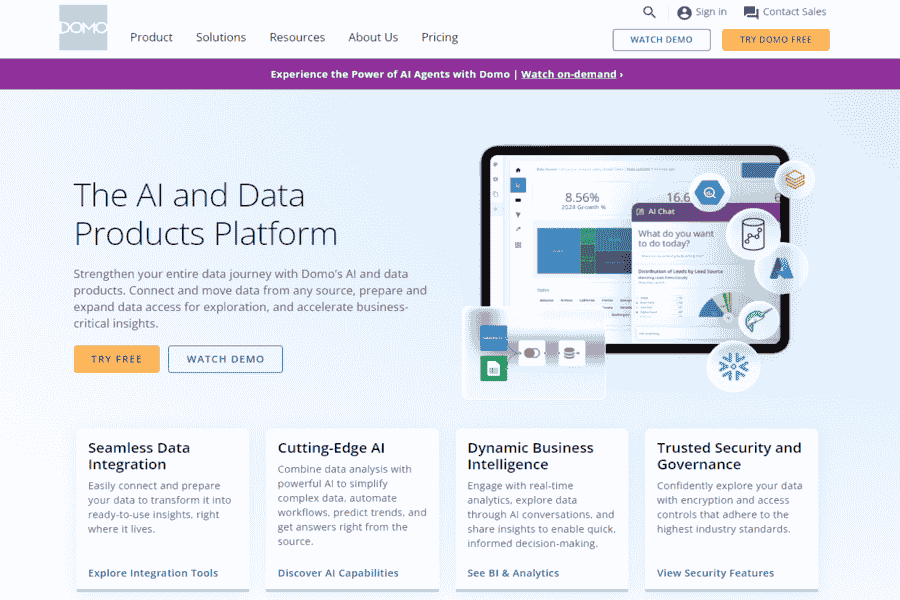Open the About Us menu
900x600 pixels.
(x=373, y=37)
